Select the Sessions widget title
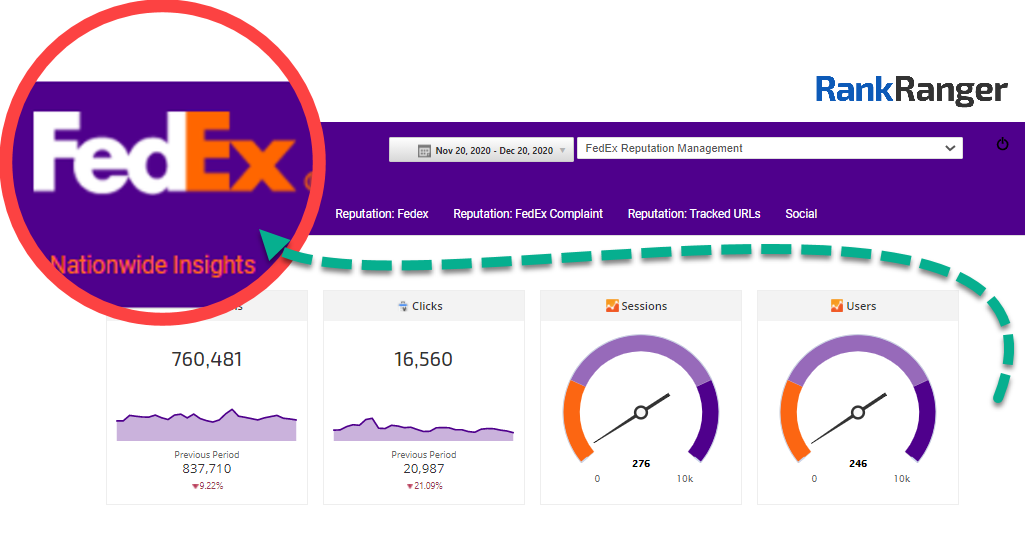Image resolution: width=1025 pixels, height=540 pixels. pos(644,306)
